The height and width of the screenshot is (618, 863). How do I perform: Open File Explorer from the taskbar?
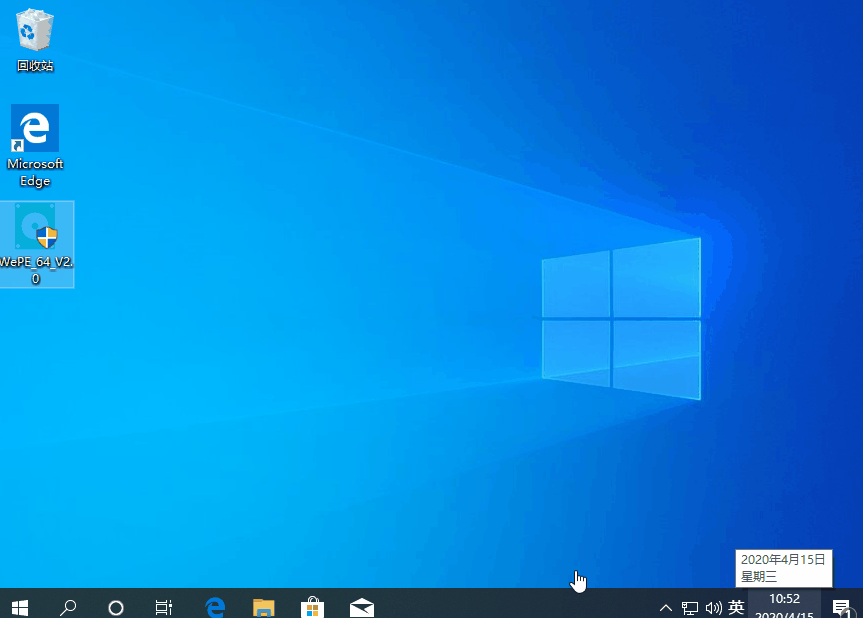pyautogui.click(x=263, y=607)
